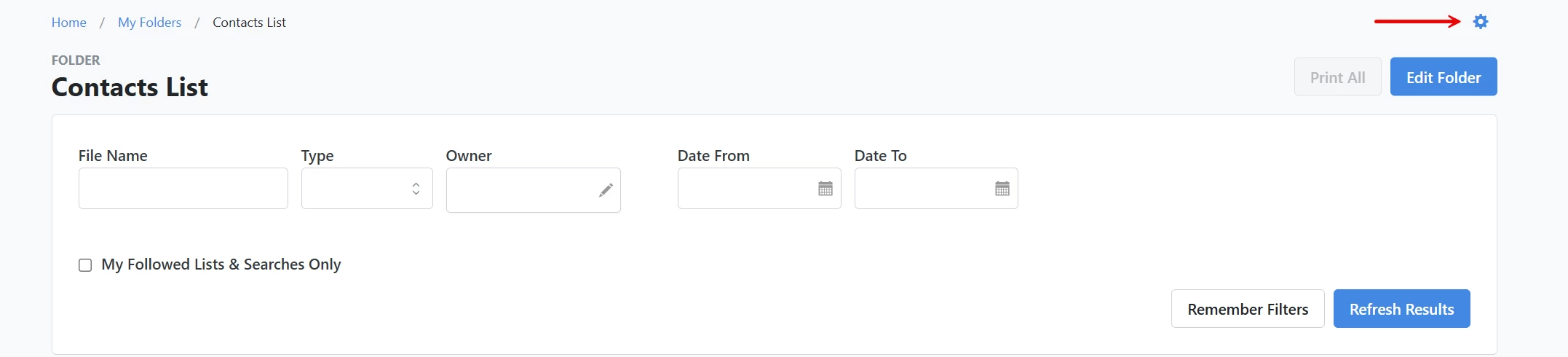This screenshot has width=1568, height=357.
Task: Click the Refresh Results button
Action: pos(1401,309)
